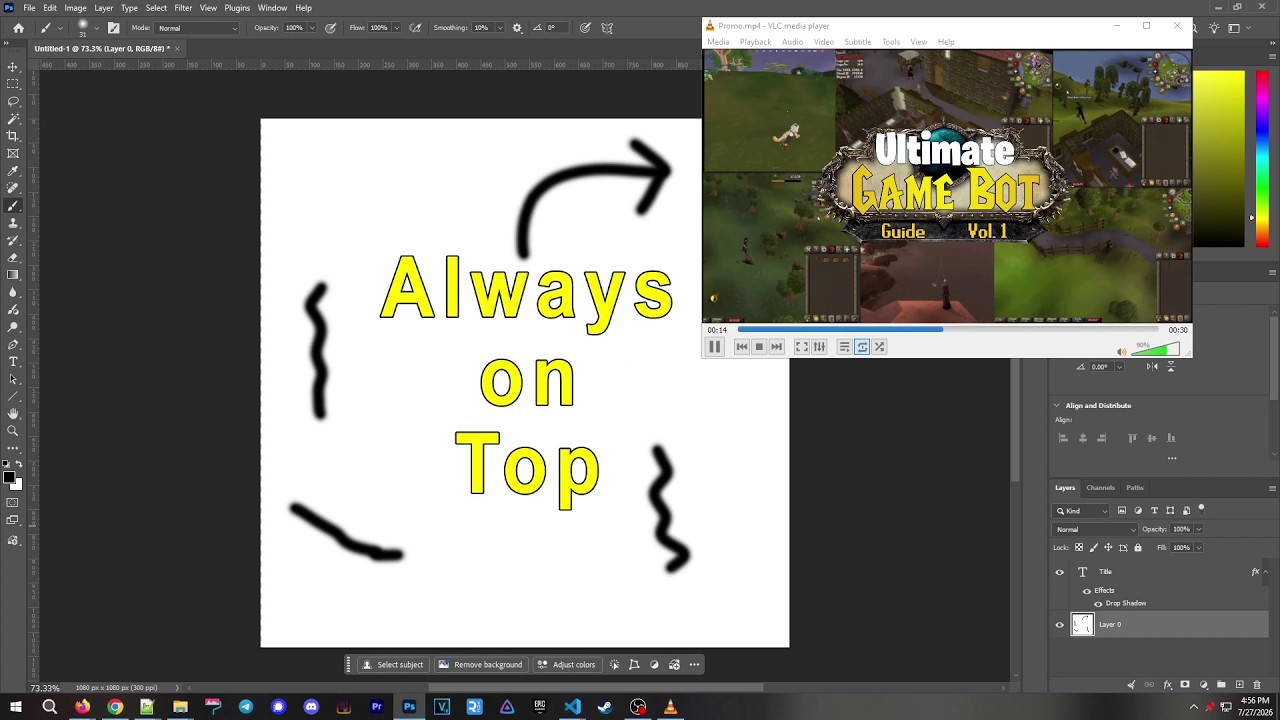Screen dimensions: 1280x720
Task: Toggle VLC fullscreen button
Action: [x=801, y=347]
